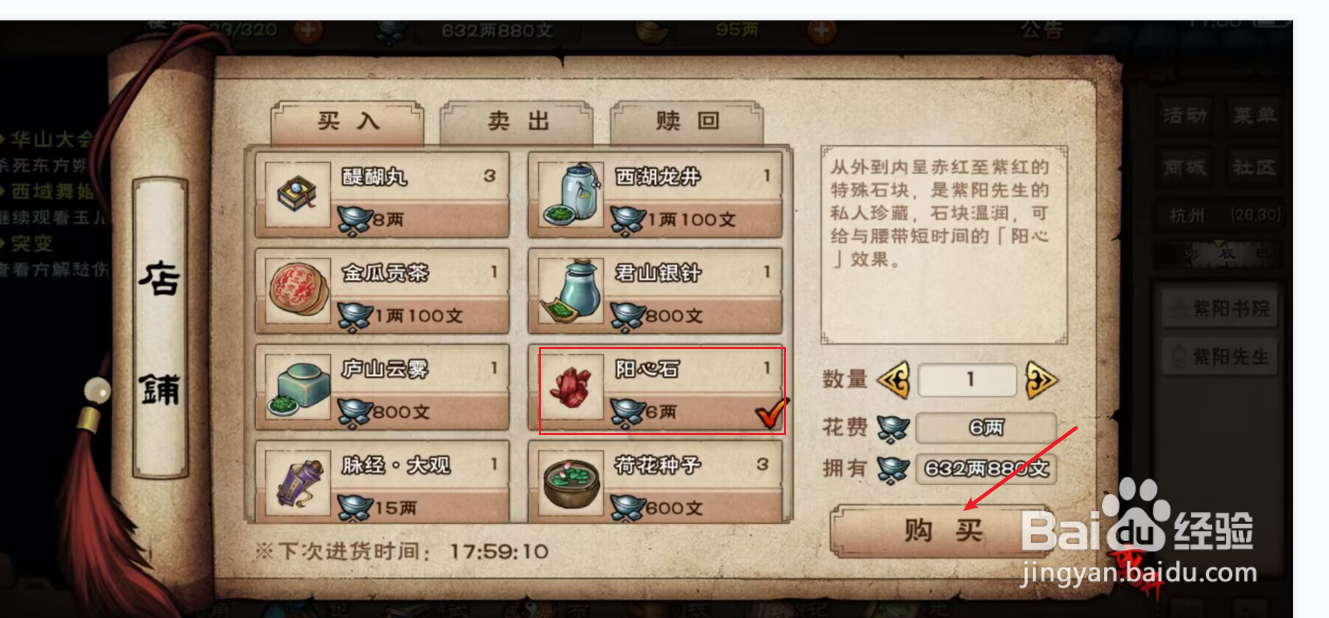Open the 赎回 tab
The image size is (1329, 618).
point(688,122)
